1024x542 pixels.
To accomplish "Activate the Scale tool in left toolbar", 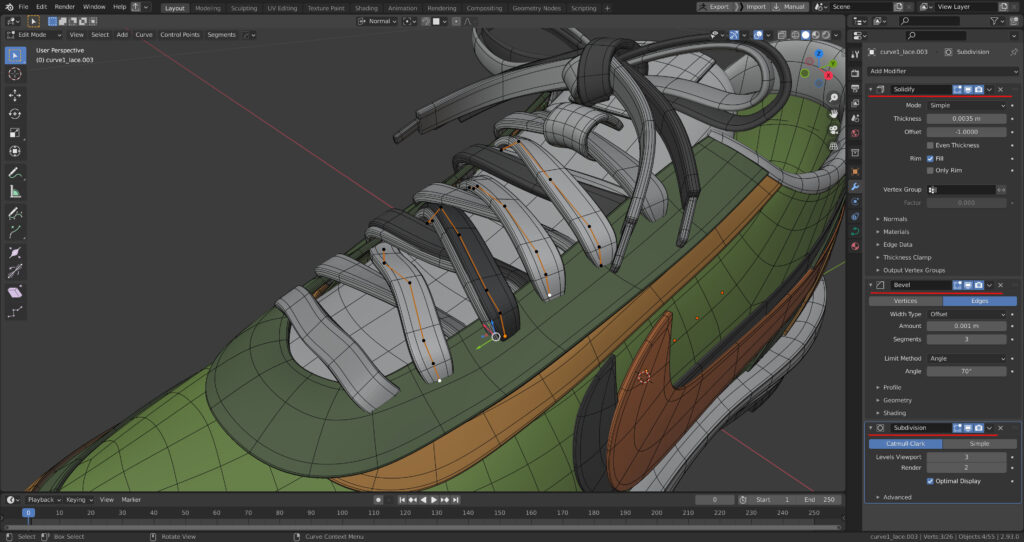I will (15, 133).
